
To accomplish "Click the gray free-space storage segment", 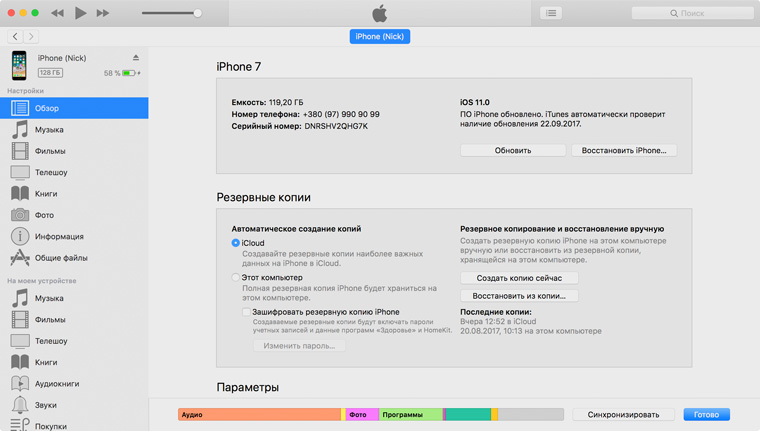I will (x=531, y=415).
